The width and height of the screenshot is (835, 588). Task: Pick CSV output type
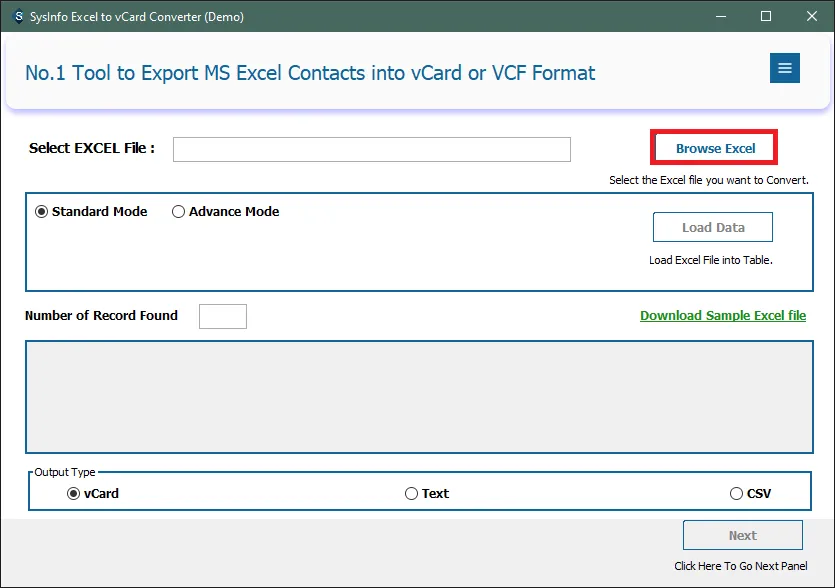click(737, 494)
